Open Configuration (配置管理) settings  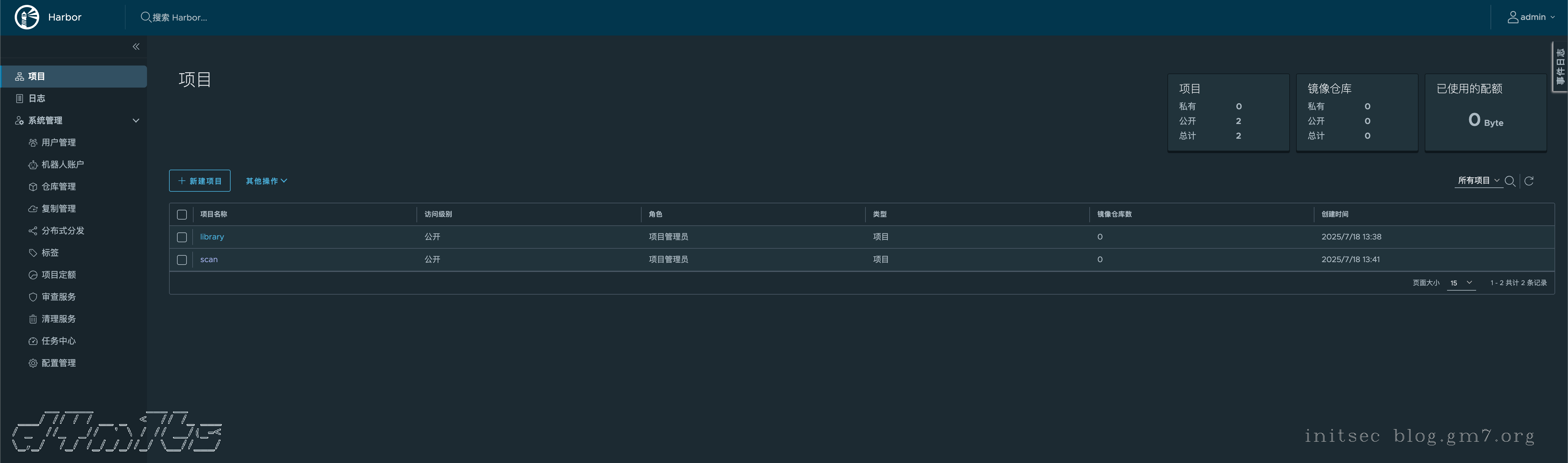[x=58, y=363]
